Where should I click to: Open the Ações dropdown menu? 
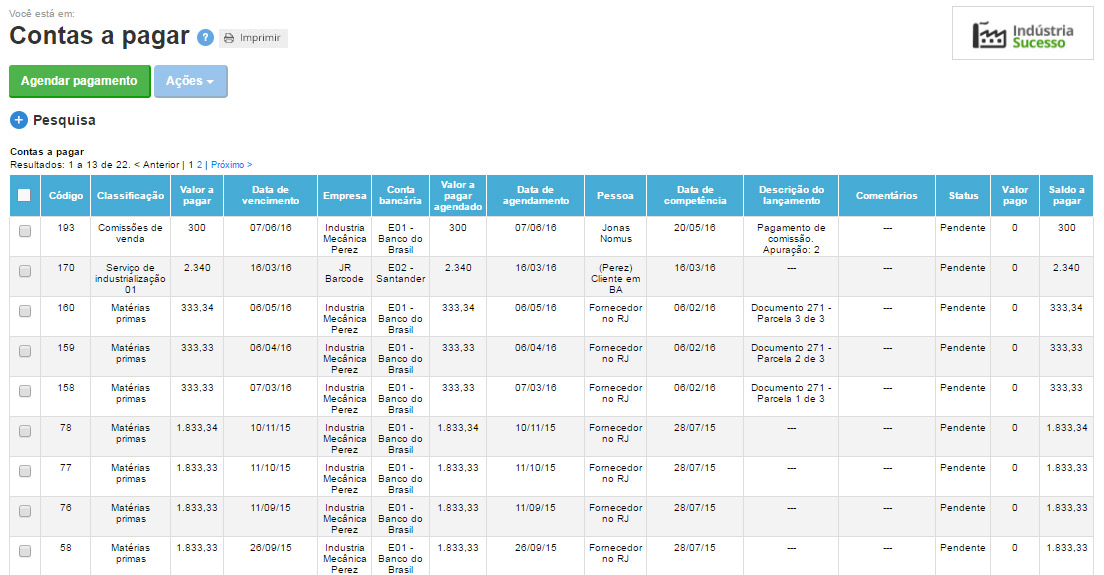pyautogui.click(x=190, y=81)
